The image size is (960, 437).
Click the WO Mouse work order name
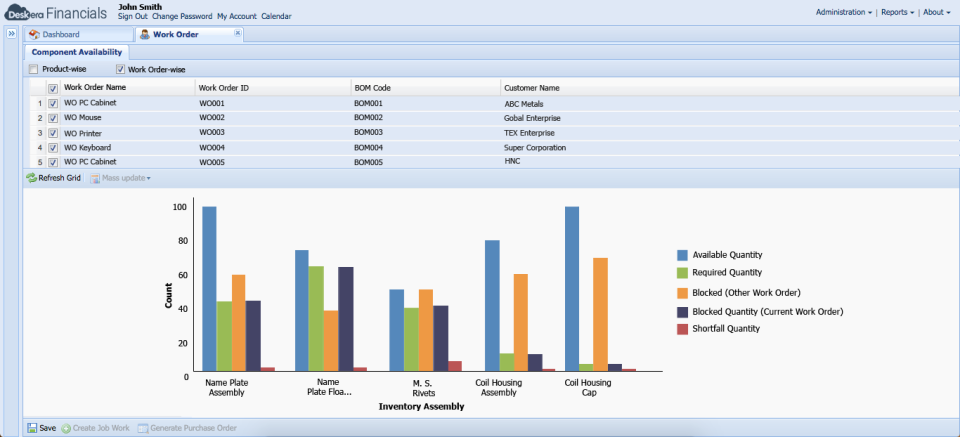(83, 118)
